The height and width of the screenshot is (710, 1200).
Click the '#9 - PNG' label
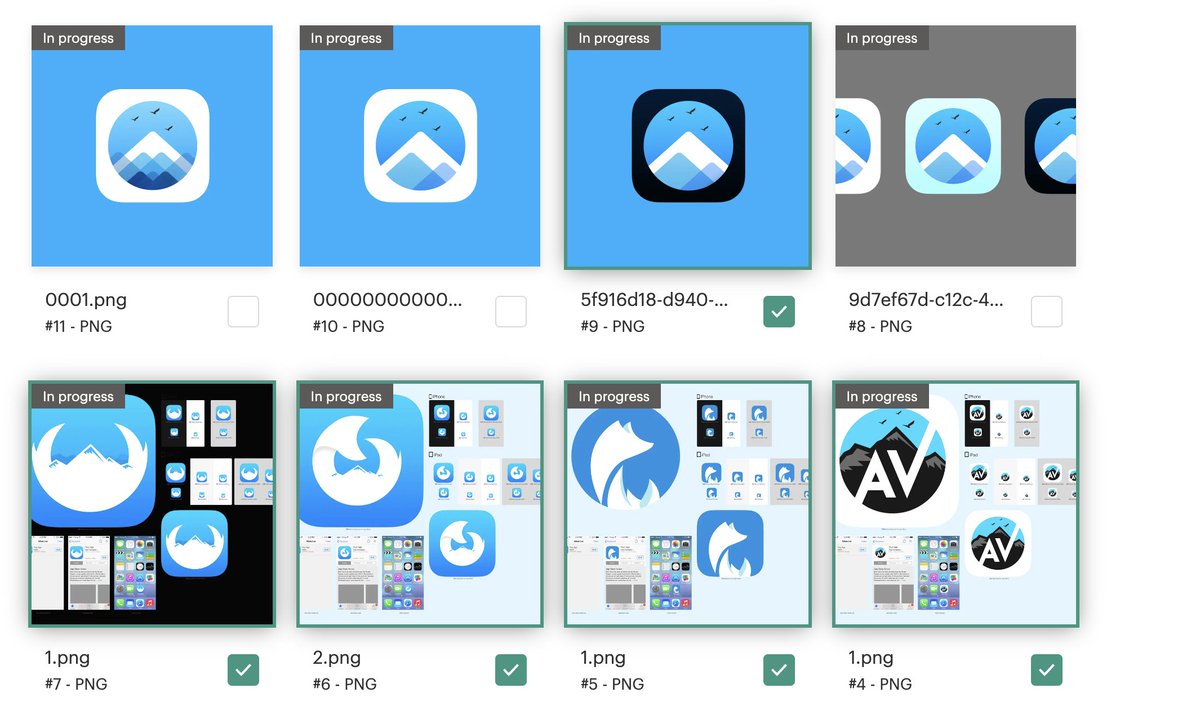click(x=612, y=326)
